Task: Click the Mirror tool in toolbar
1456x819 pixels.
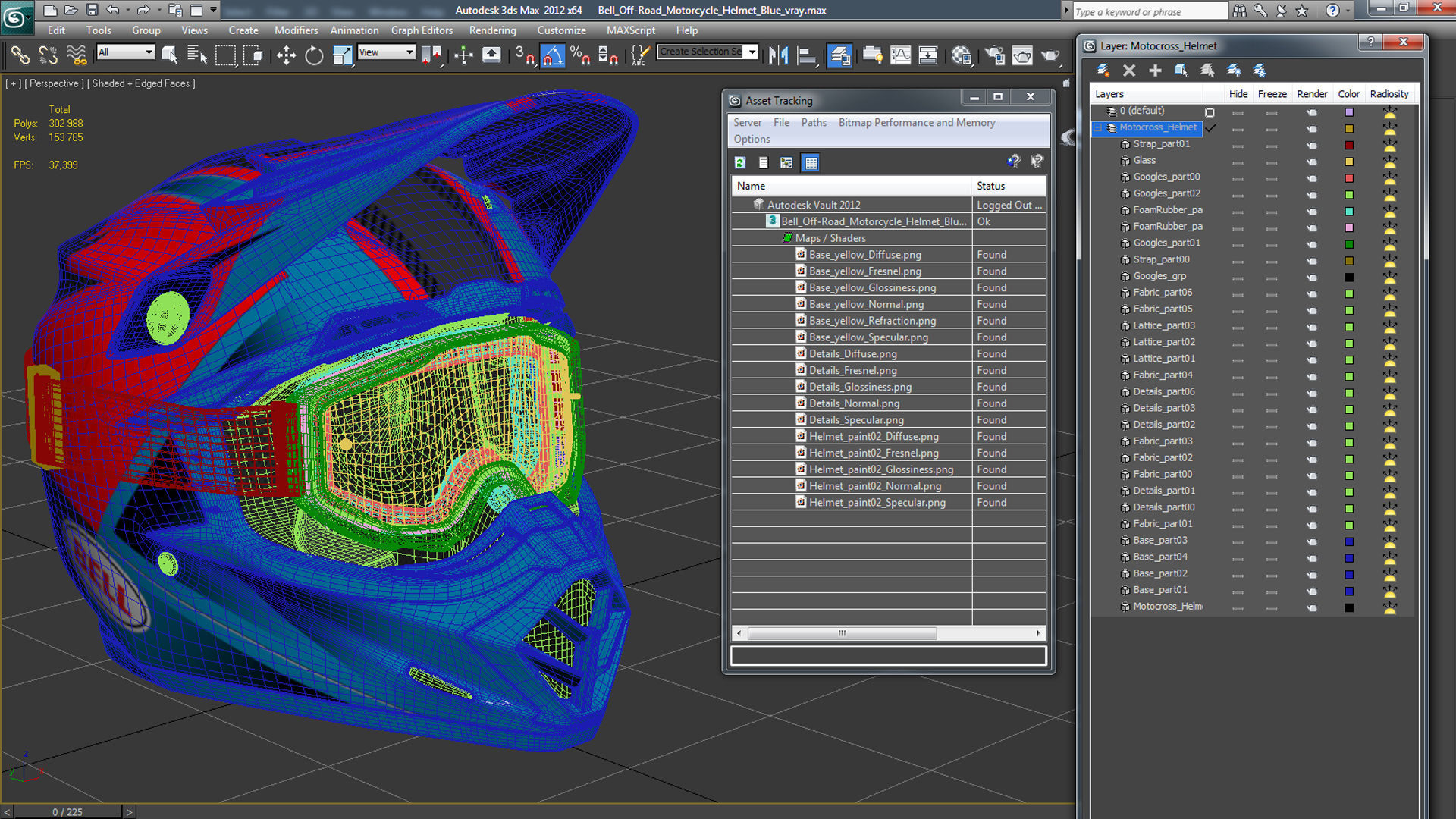Action: tap(778, 55)
